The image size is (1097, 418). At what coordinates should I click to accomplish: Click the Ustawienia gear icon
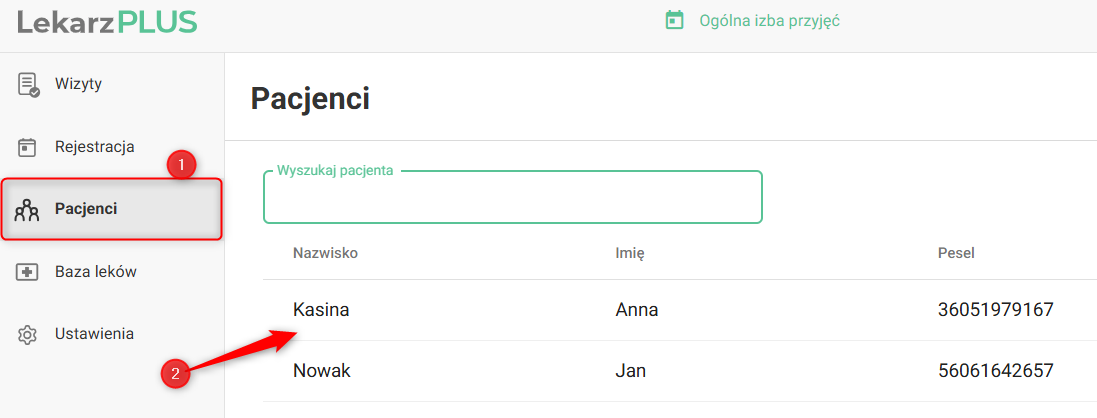click(28, 334)
